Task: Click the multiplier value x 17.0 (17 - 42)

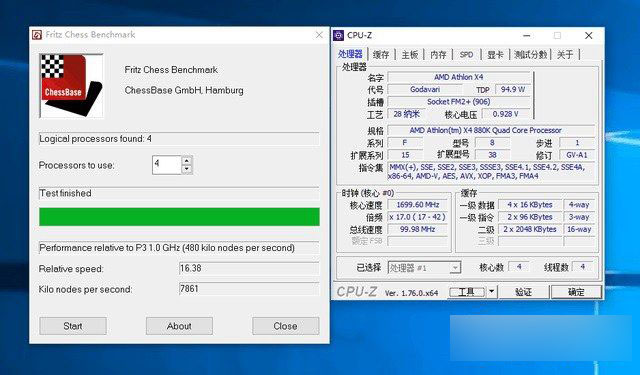Action: (418, 217)
